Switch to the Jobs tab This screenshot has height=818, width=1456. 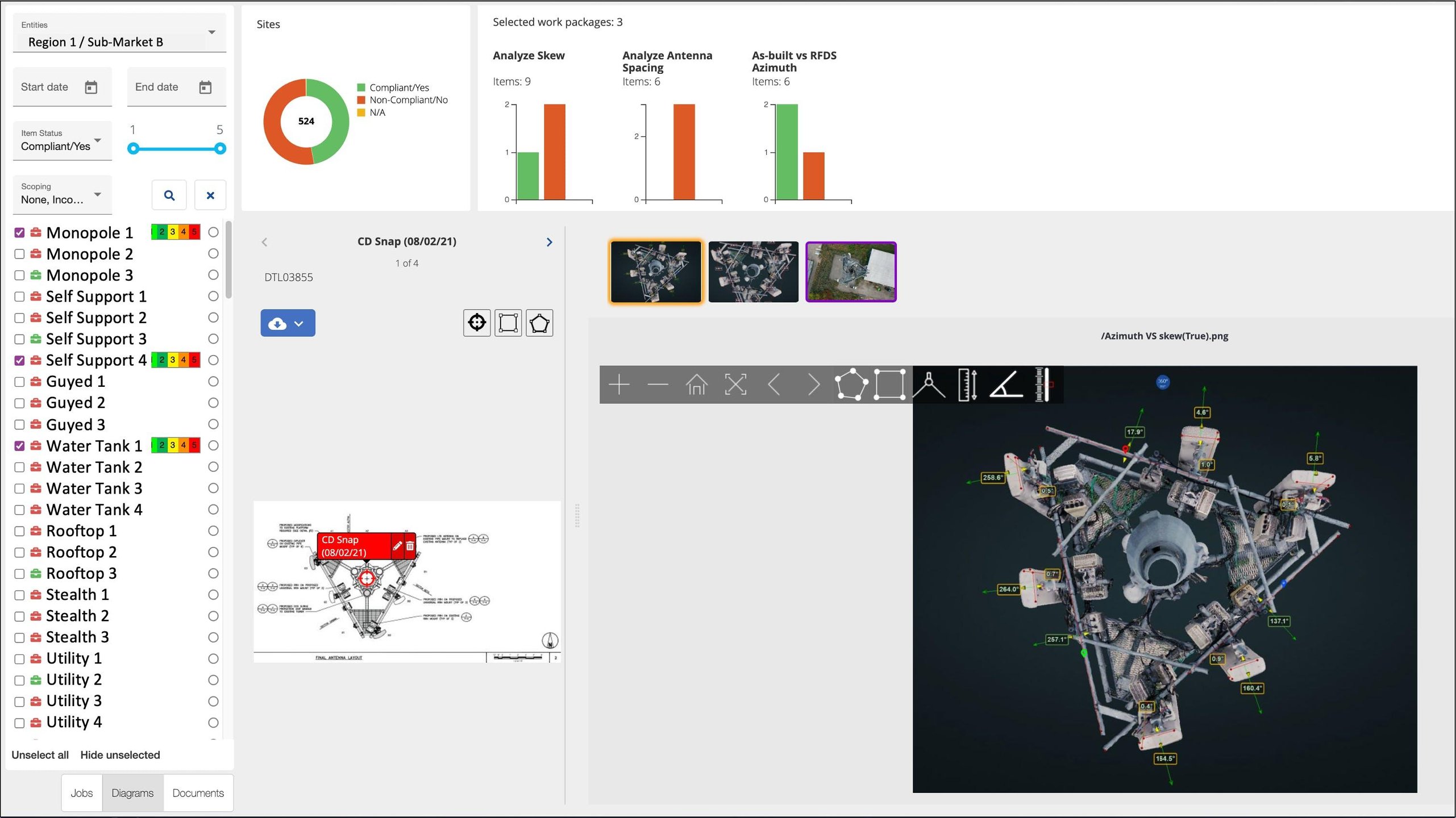[81, 793]
